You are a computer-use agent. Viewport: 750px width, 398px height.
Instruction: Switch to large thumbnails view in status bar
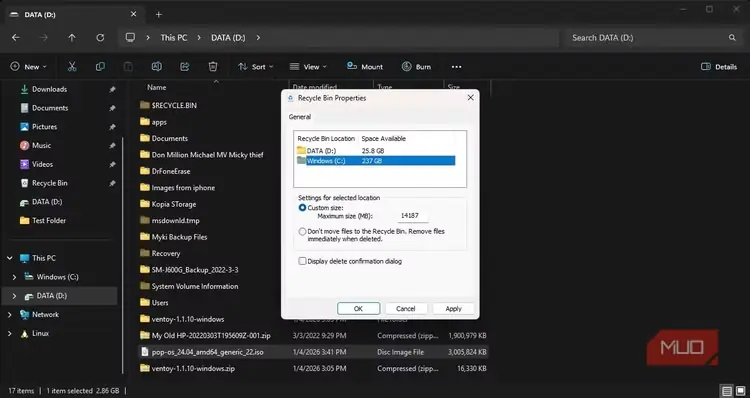pos(739,391)
